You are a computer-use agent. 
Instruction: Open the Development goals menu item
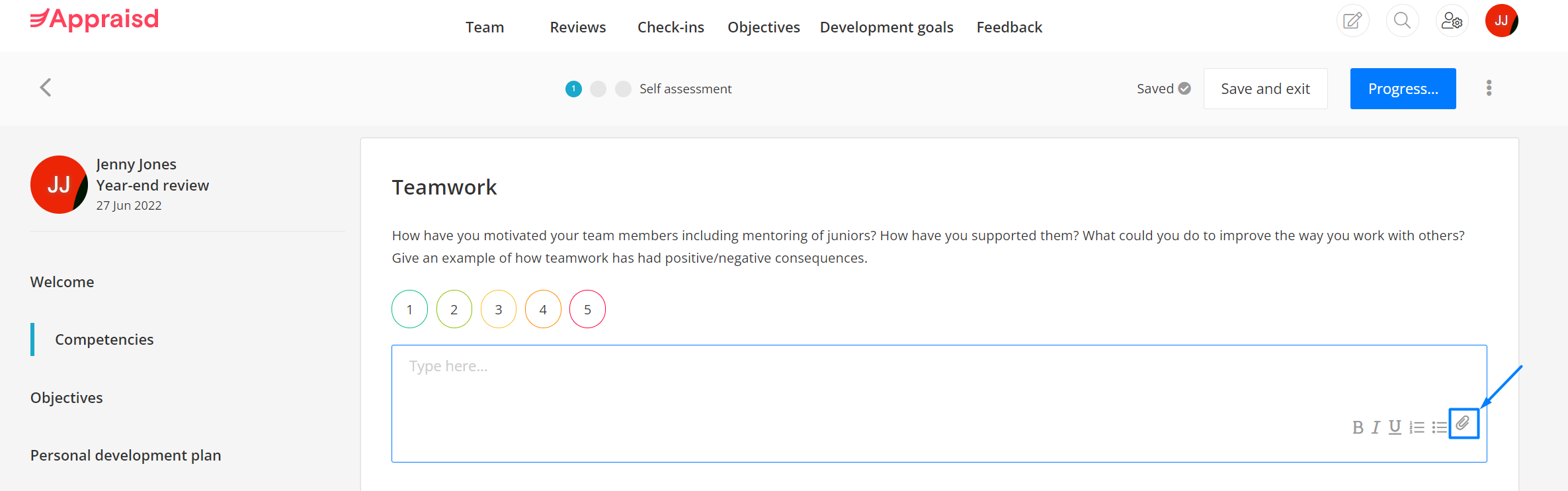tap(886, 27)
